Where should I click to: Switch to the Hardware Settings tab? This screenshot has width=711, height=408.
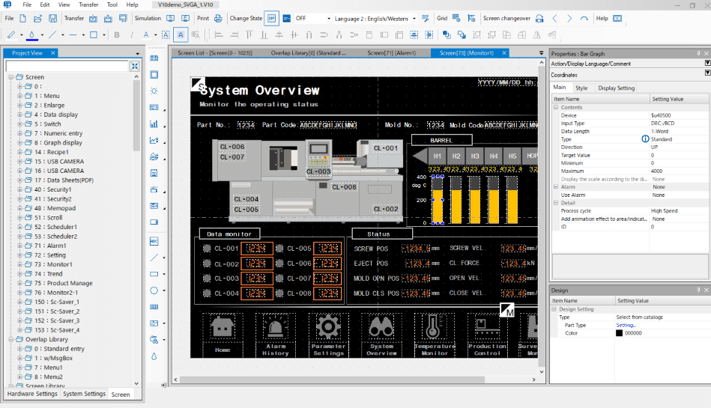click(x=32, y=394)
